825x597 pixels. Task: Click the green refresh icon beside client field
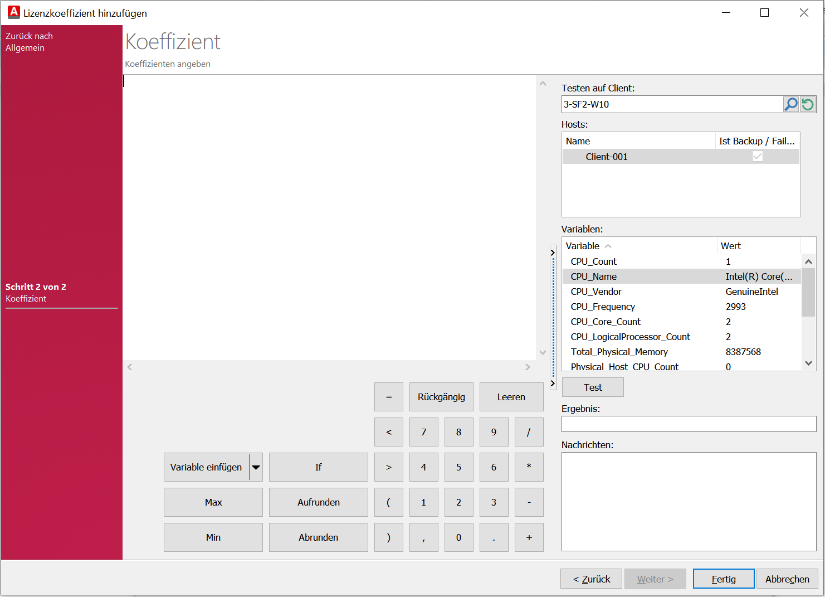[x=808, y=104]
